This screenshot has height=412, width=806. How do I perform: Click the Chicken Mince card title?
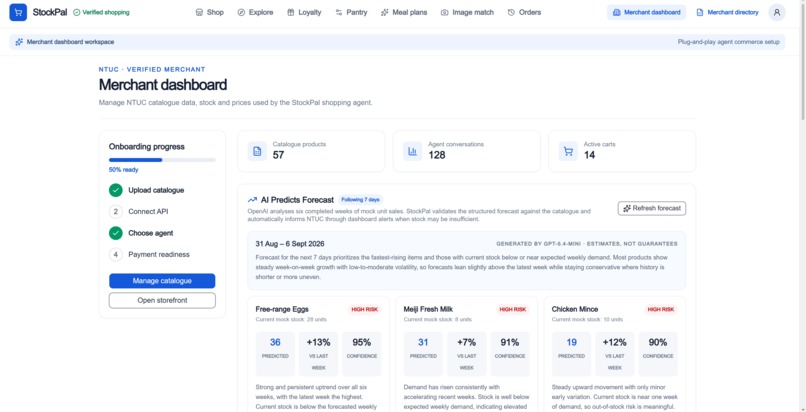pyautogui.click(x=575, y=309)
